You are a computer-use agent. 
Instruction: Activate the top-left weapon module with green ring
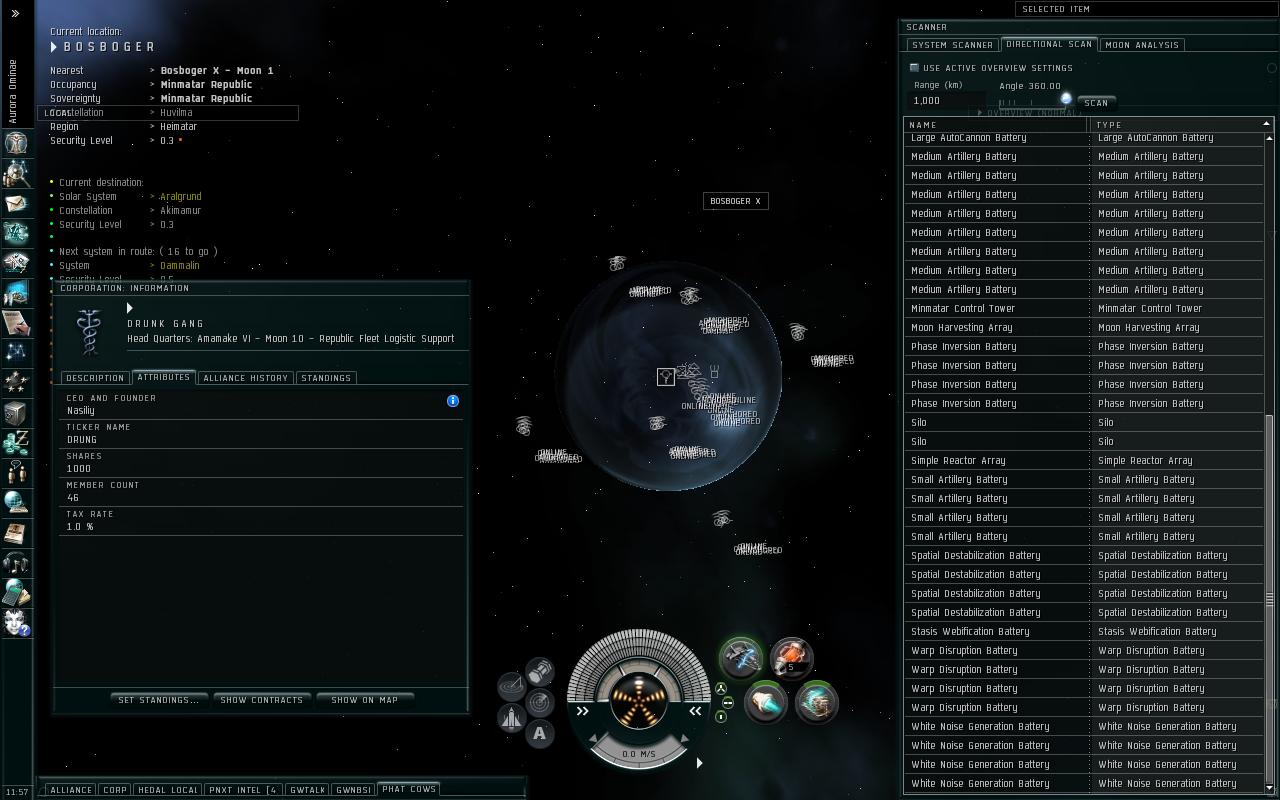(x=741, y=657)
